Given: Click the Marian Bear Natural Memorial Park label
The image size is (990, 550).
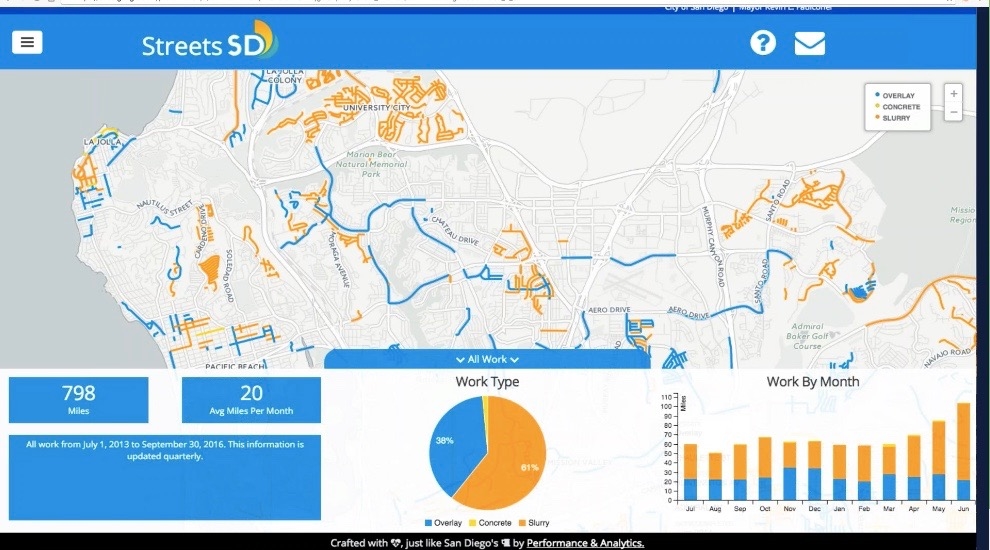Looking at the screenshot, I should tap(371, 164).
